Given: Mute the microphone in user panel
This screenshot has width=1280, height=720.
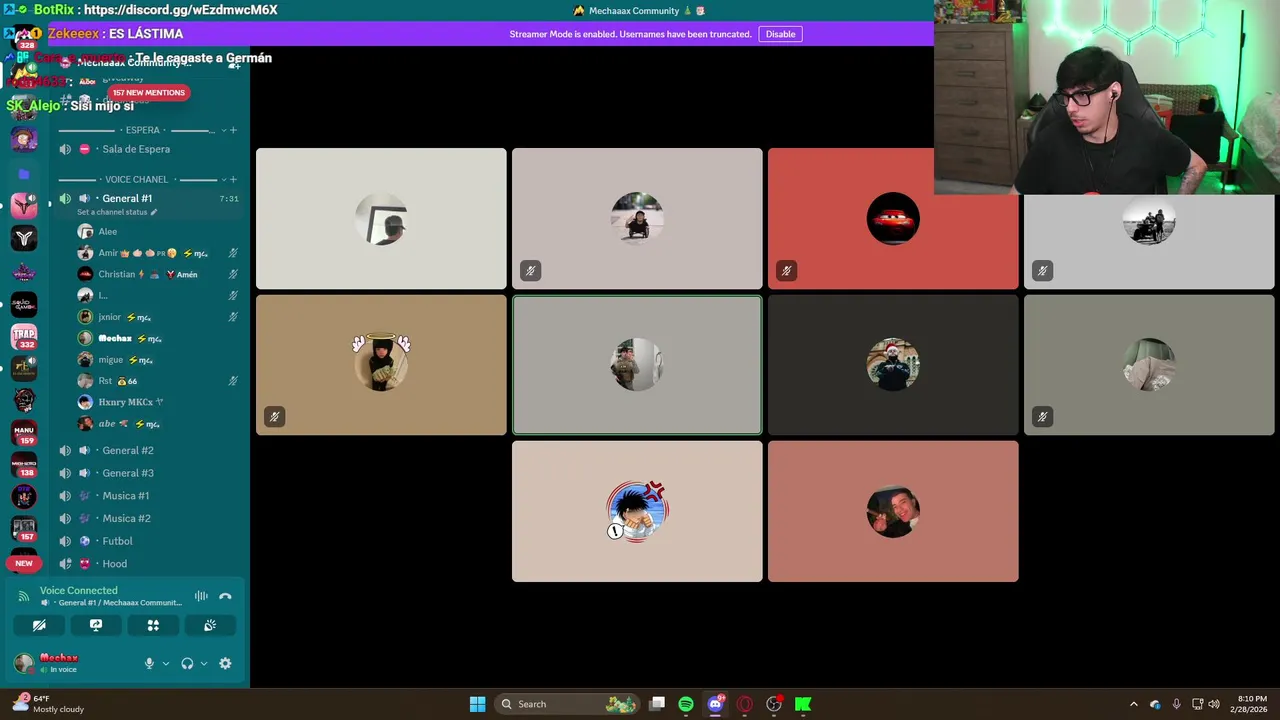Looking at the screenshot, I should (x=149, y=663).
